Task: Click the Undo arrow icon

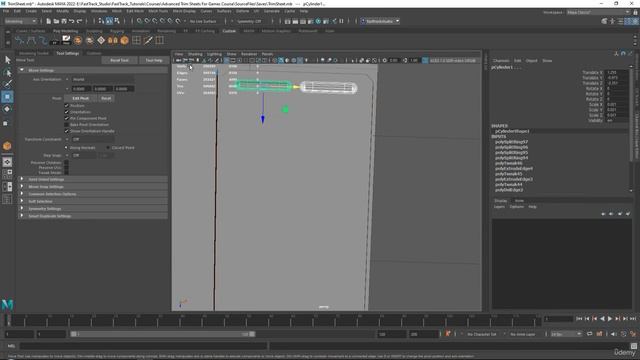Action: (x=72, y=21)
